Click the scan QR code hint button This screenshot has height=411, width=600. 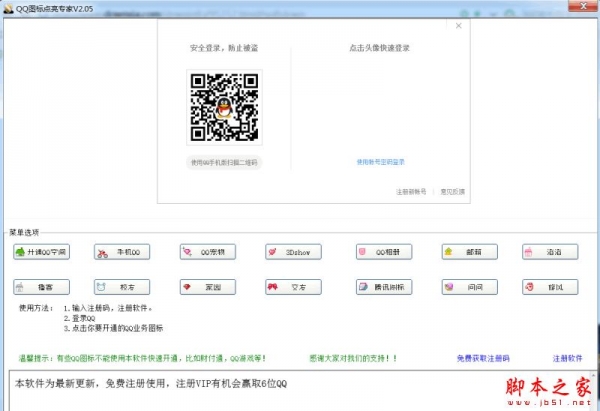click(224, 163)
